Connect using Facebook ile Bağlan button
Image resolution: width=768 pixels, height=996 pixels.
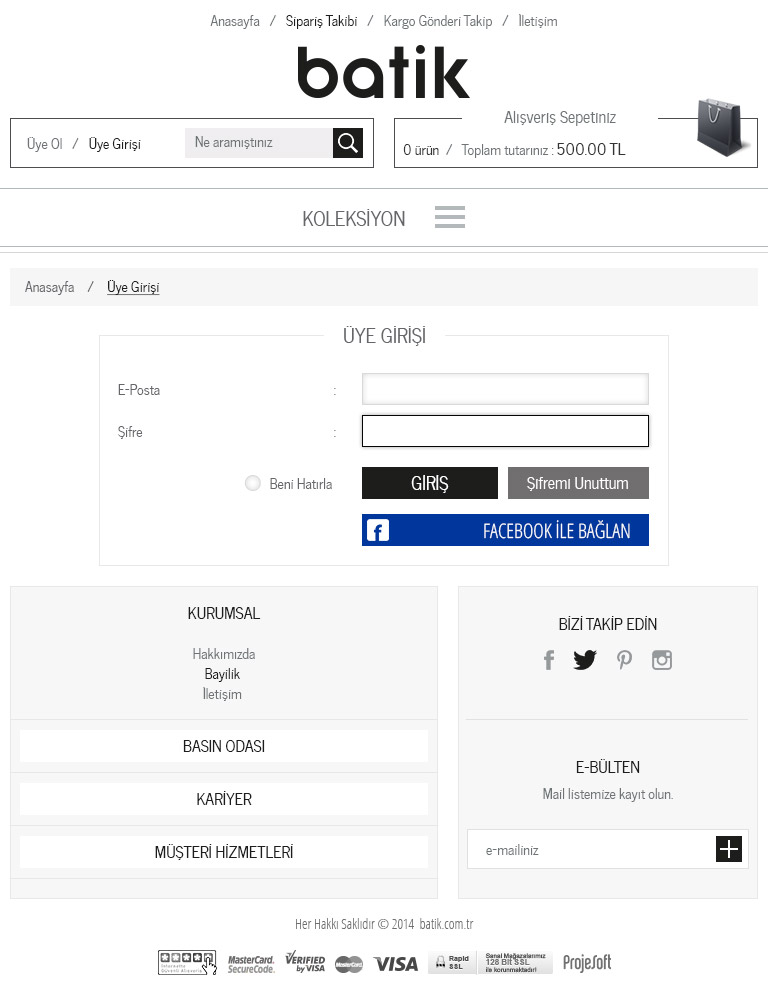505,530
